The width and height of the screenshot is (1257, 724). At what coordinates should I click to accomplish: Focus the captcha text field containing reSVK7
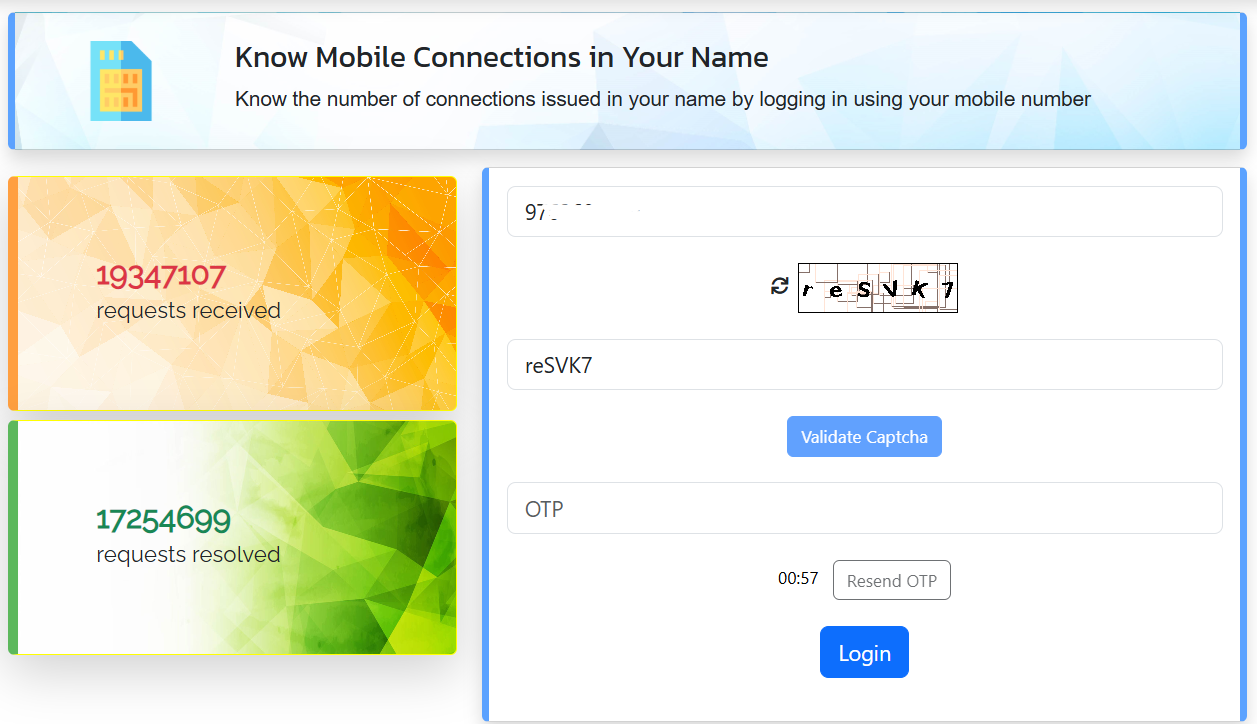tap(864, 365)
